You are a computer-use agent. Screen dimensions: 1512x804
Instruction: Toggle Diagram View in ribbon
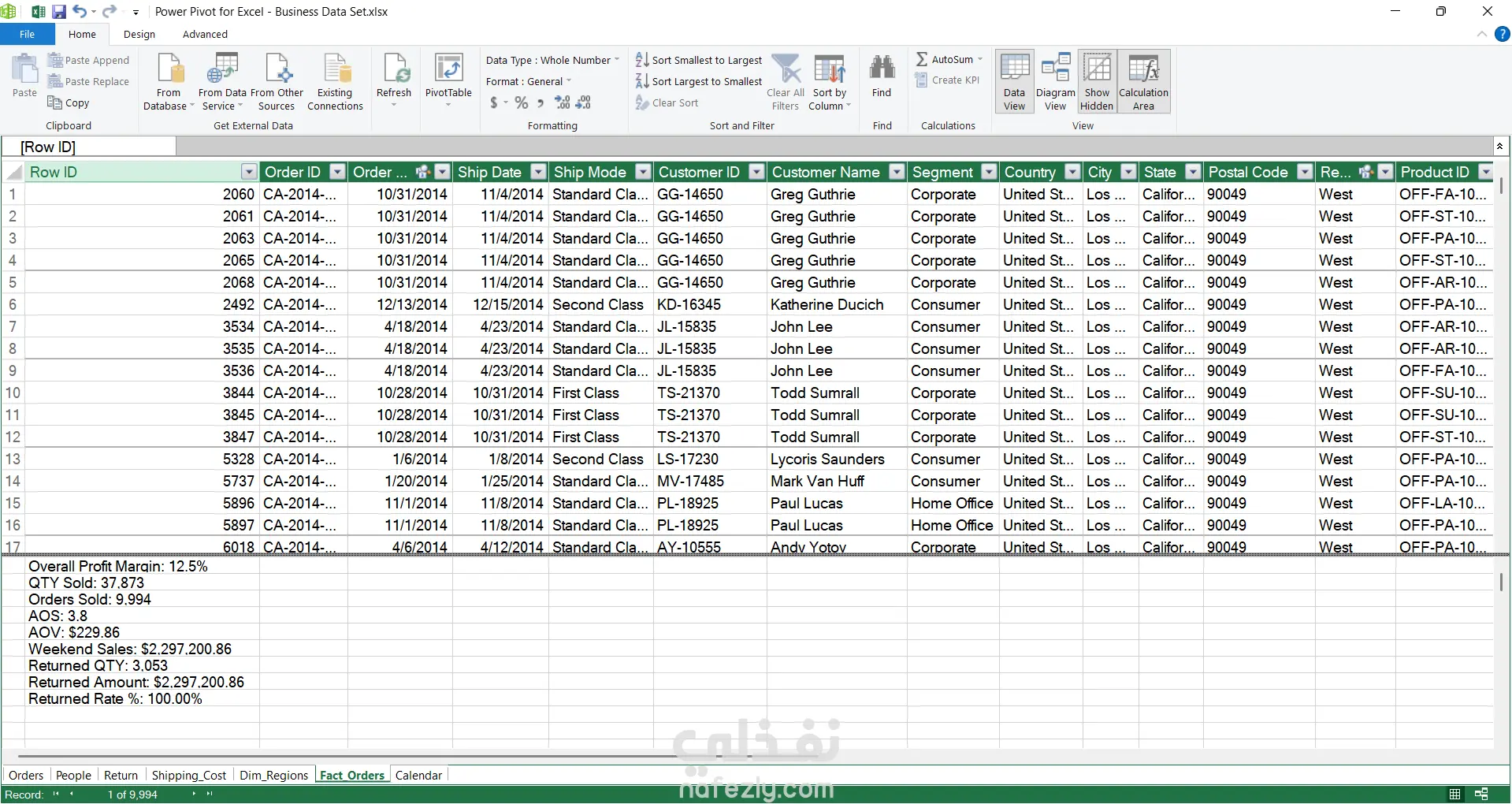[x=1055, y=82]
